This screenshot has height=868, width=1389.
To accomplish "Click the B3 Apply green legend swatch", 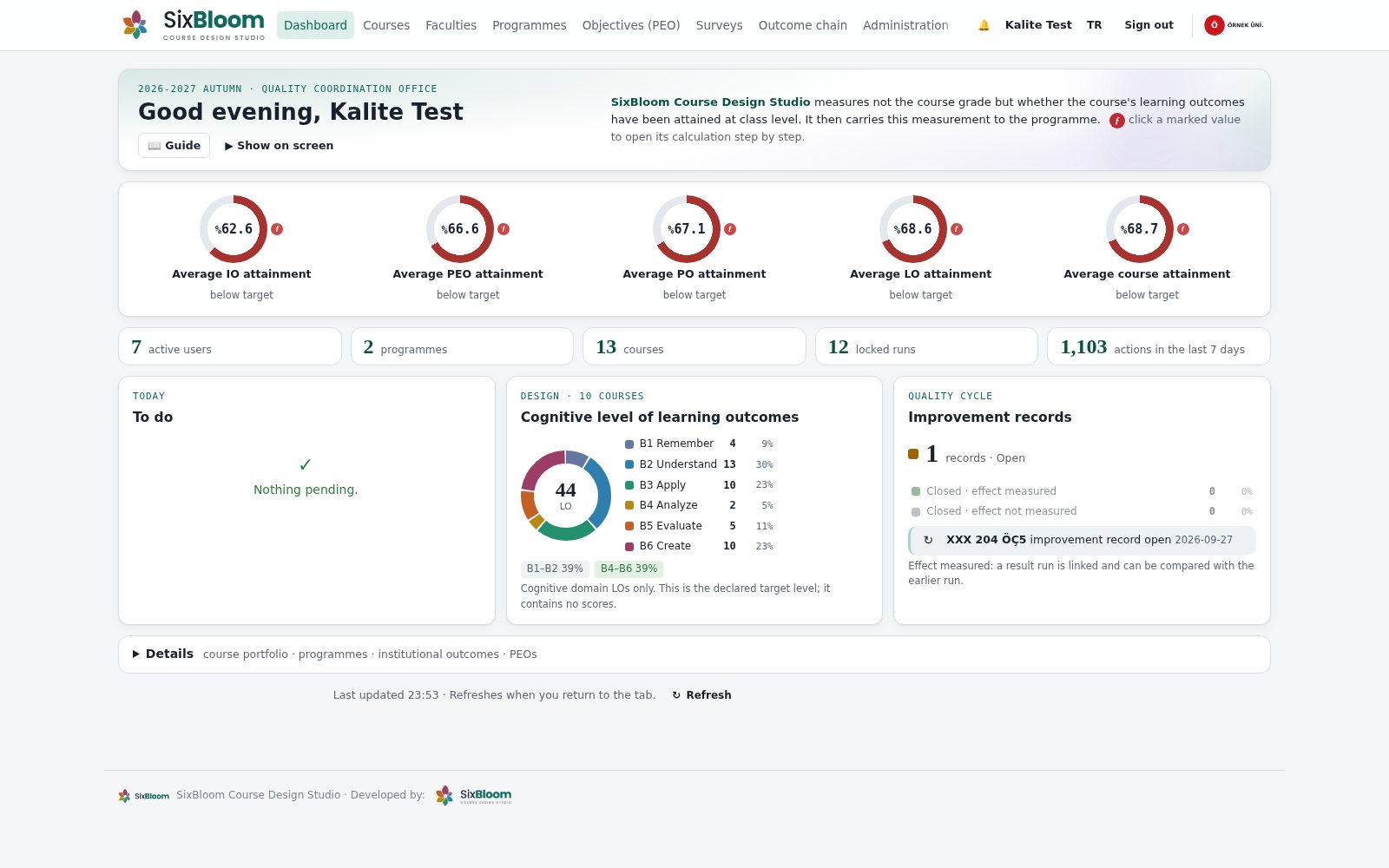I will click(629, 485).
